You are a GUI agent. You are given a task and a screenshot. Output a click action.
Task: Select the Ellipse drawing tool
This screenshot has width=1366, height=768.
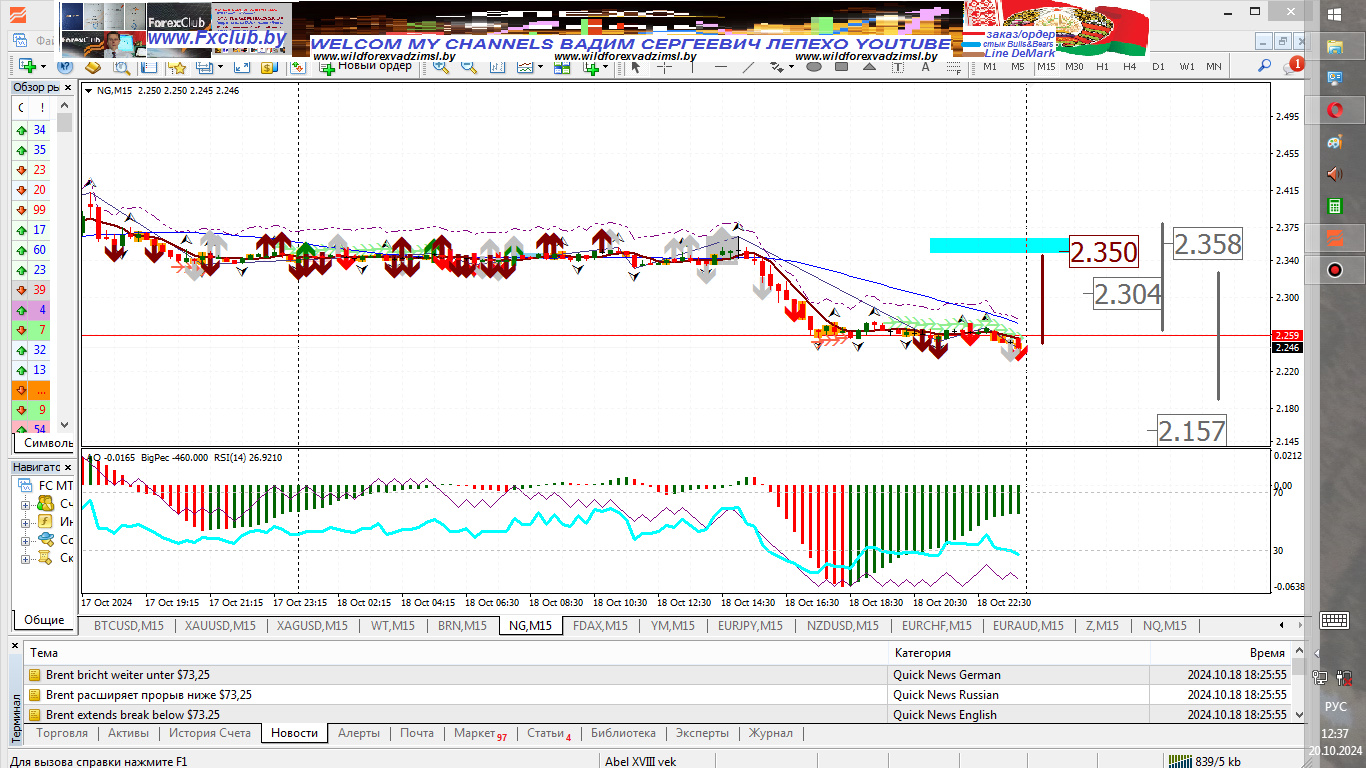pos(814,67)
